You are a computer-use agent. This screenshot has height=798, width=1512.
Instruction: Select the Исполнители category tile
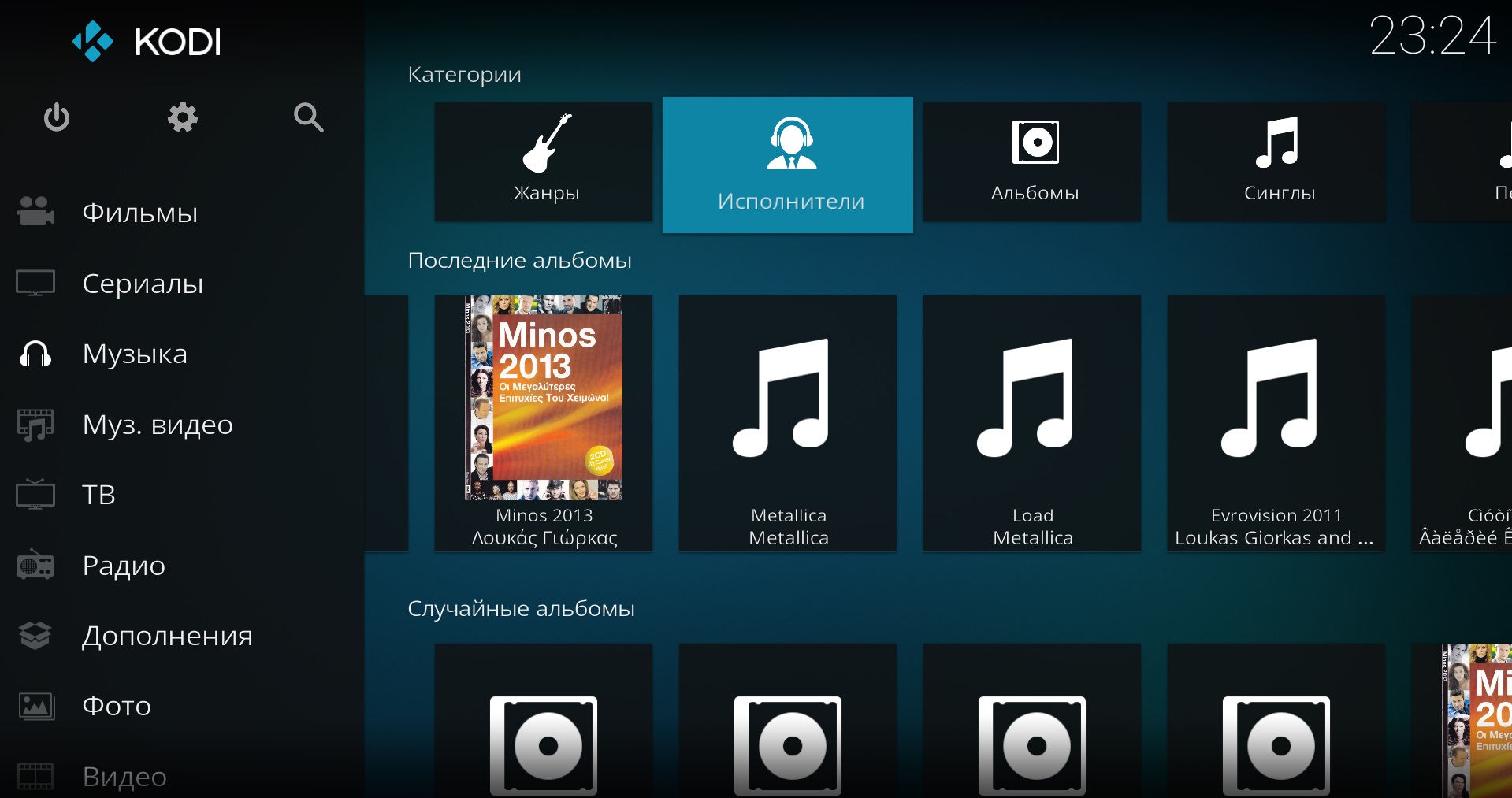[788, 165]
